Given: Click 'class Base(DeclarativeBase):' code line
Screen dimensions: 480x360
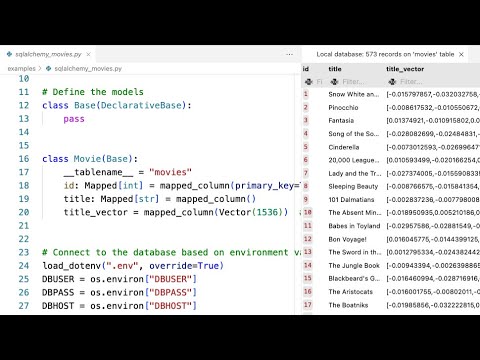Looking at the screenshot, I should [x=117, y=105].
